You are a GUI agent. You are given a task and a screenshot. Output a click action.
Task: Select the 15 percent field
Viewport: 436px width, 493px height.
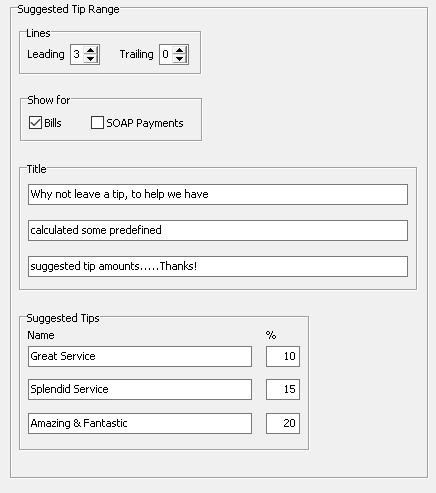click(283, 389)
